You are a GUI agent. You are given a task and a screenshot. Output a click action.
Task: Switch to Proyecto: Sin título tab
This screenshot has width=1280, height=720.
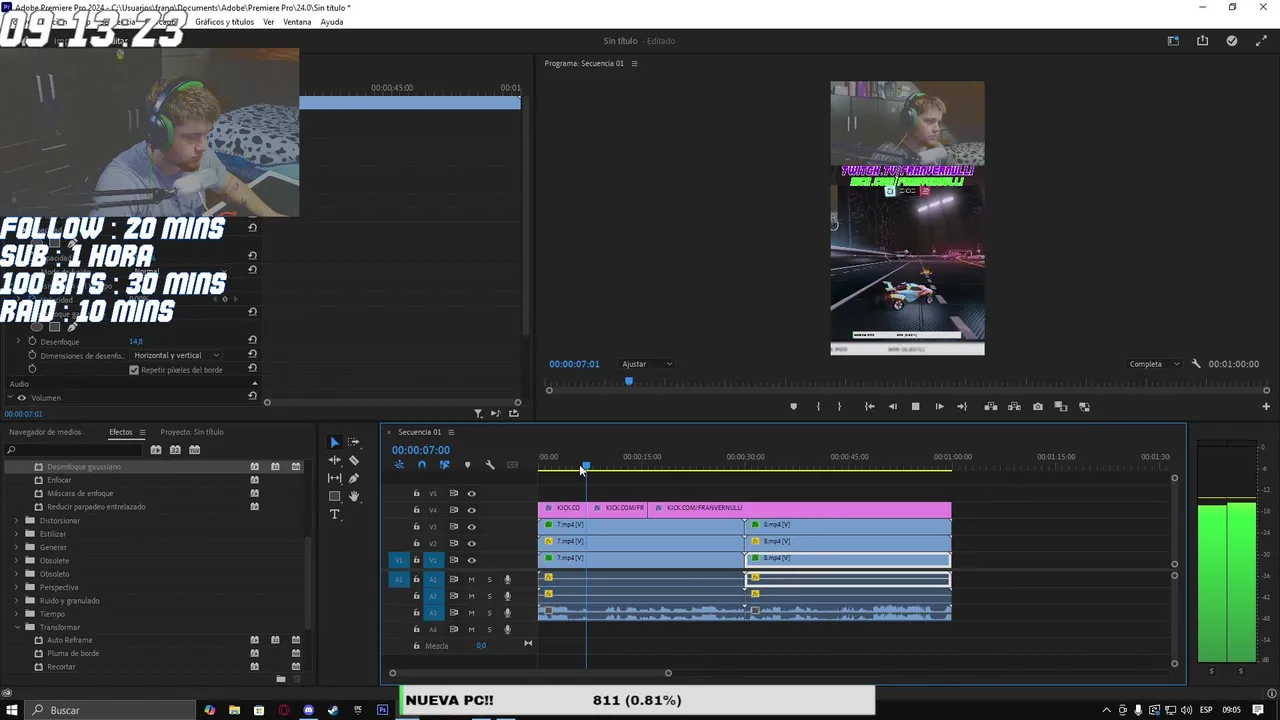[x=192, y=432]
